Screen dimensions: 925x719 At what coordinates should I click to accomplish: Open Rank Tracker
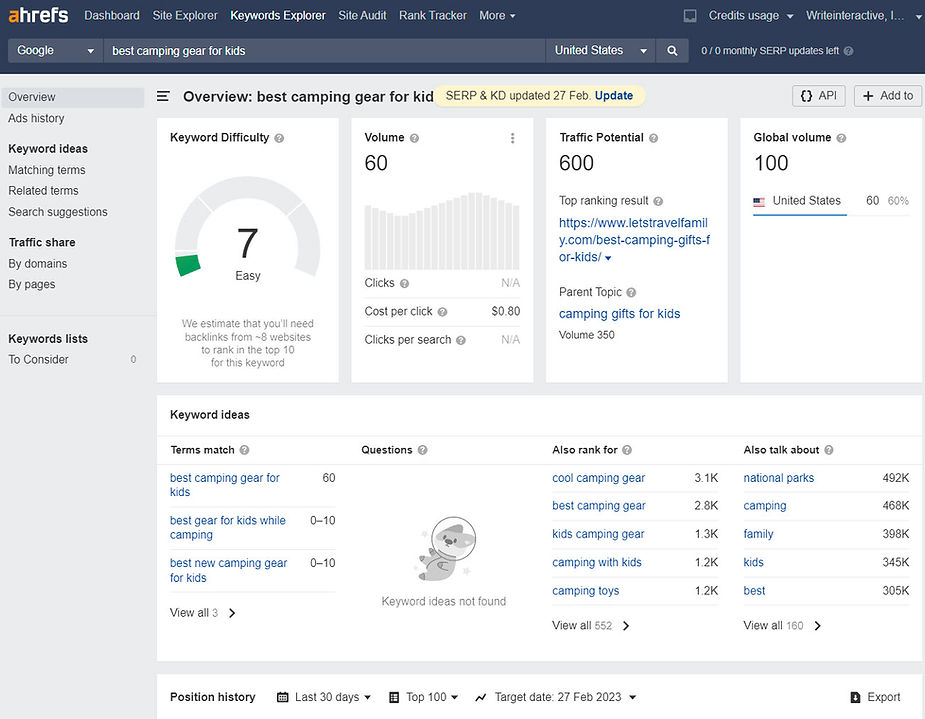point(433,16)
